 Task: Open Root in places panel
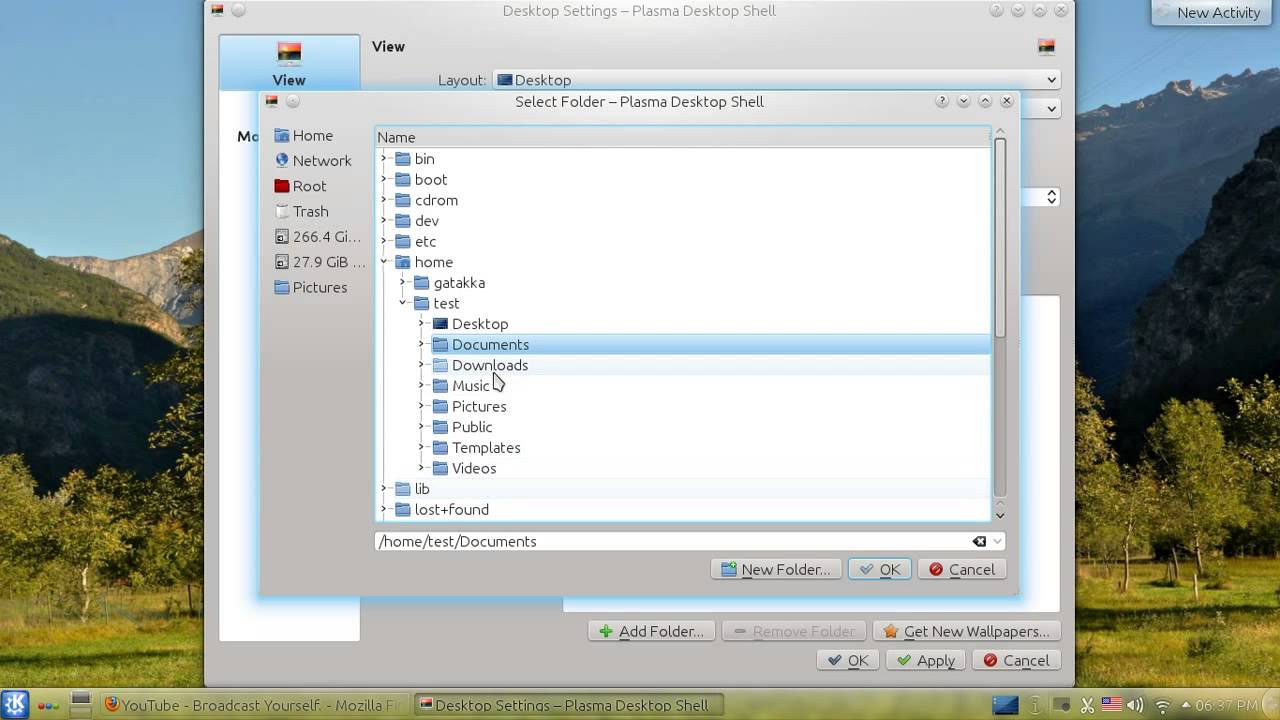point(301,186)
